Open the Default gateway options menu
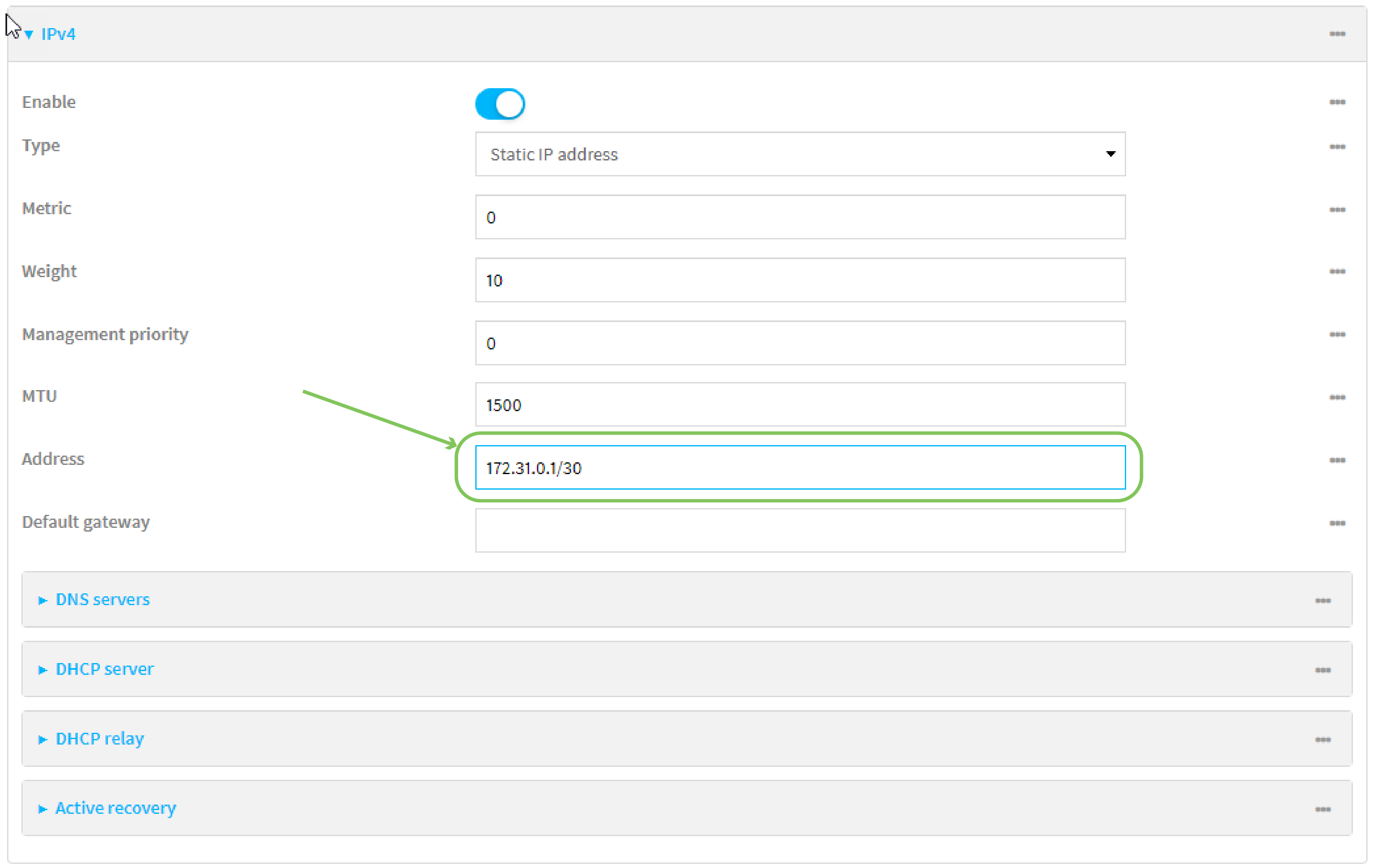The width and height of the screenshot is (1373, 868). point(1337,523)
